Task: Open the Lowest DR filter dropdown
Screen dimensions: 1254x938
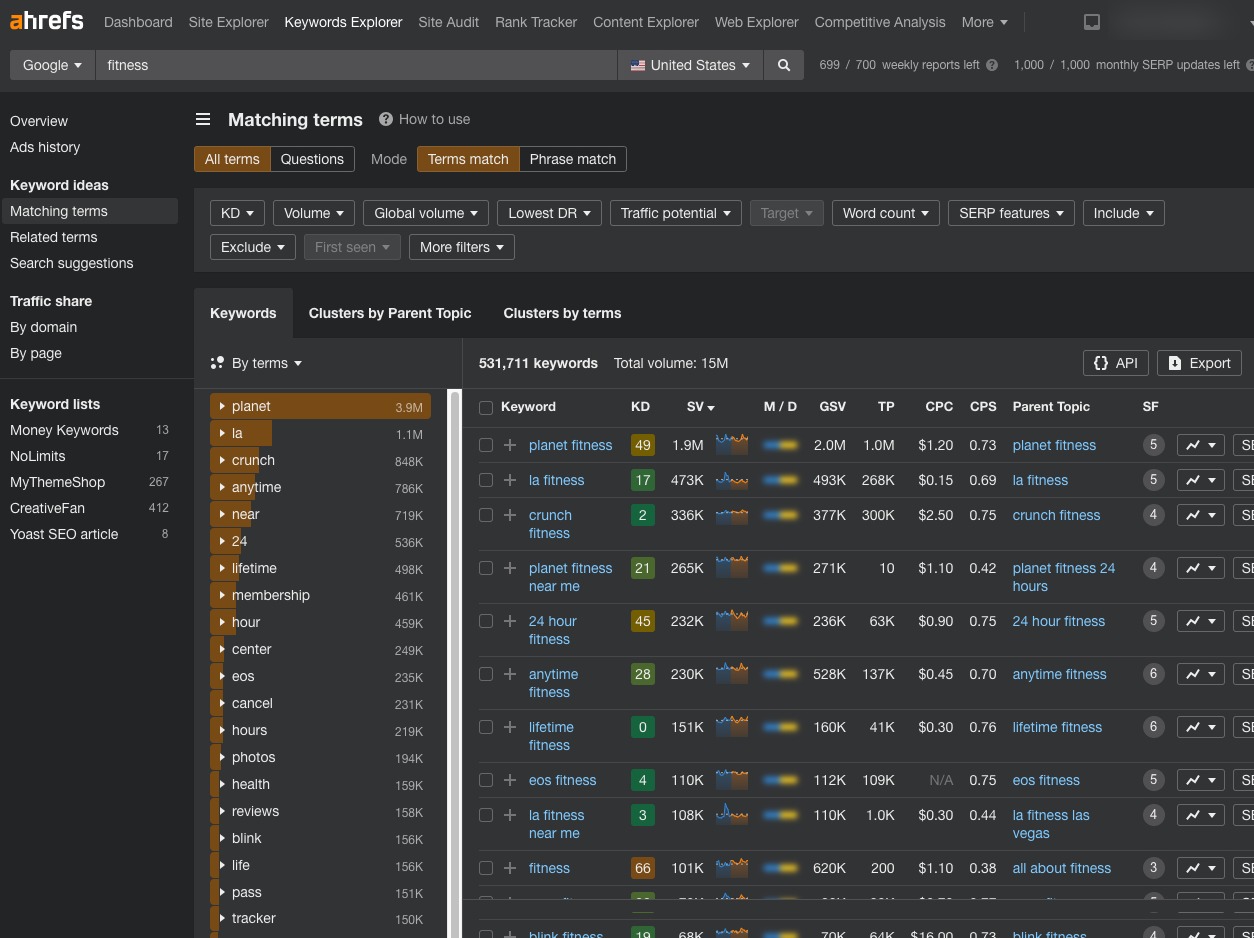Action: [549, 213]
